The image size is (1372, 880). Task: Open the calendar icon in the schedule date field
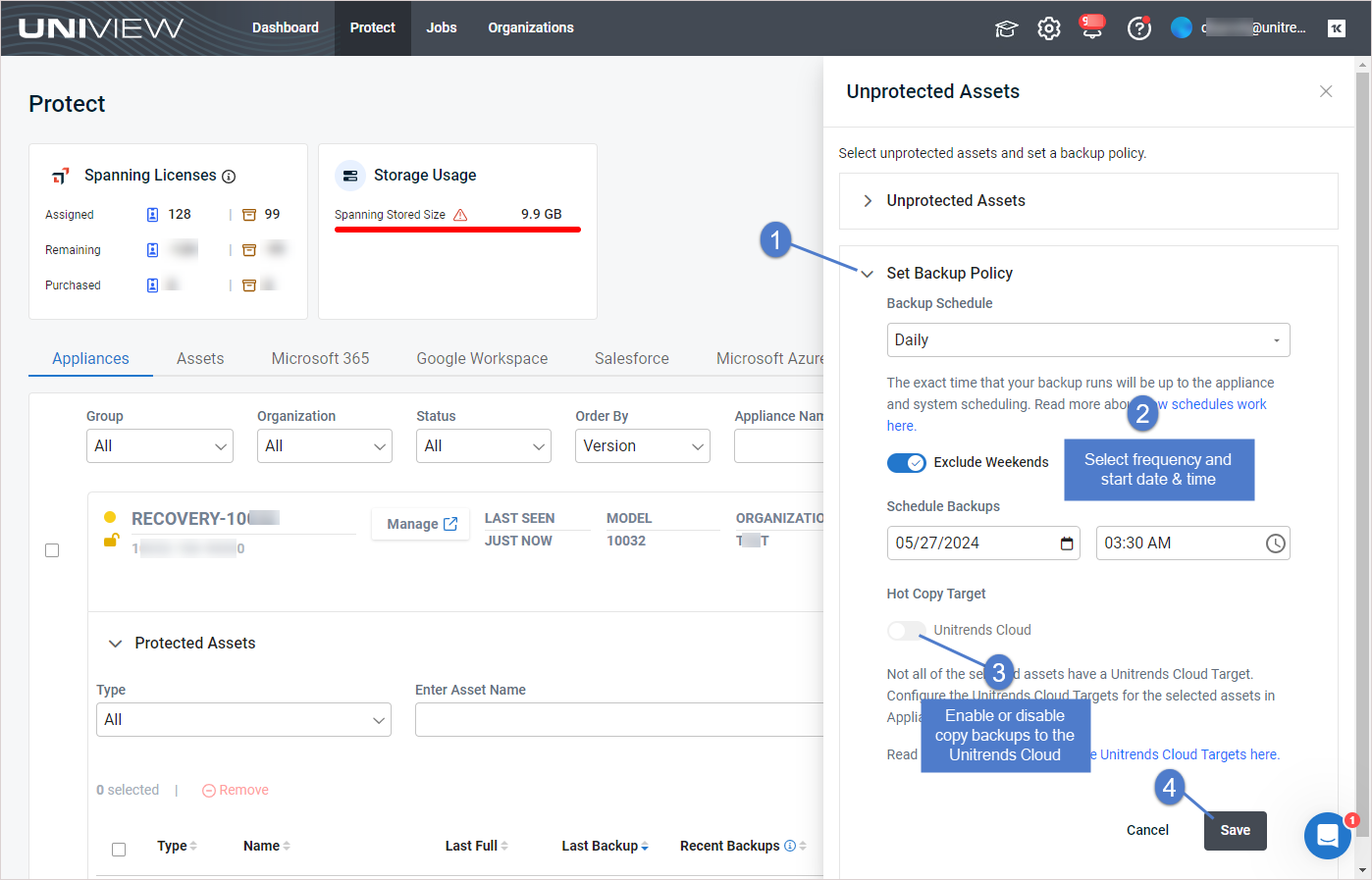pyautogui.click(x=1066, y=543)
